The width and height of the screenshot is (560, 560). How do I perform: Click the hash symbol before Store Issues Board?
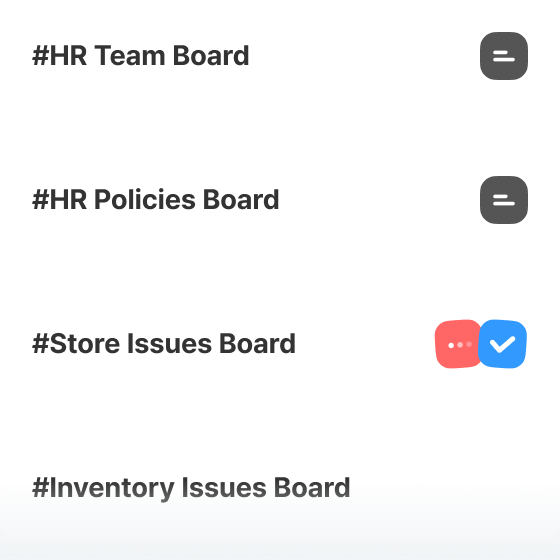pyautogui.click(x=40, y=344)
